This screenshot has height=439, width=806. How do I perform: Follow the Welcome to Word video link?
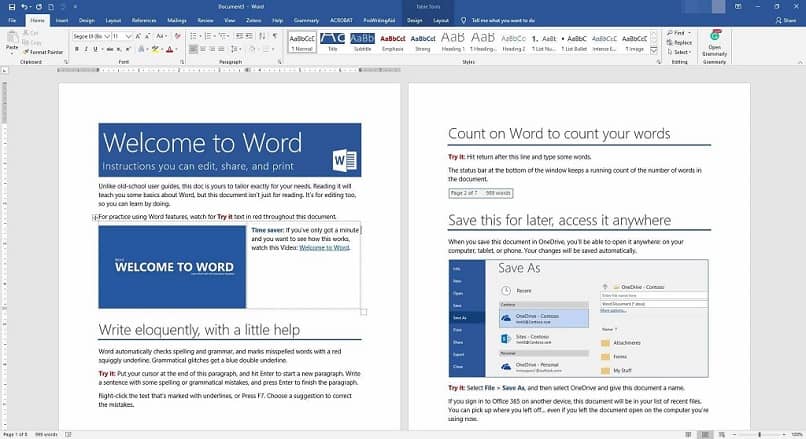324,247
